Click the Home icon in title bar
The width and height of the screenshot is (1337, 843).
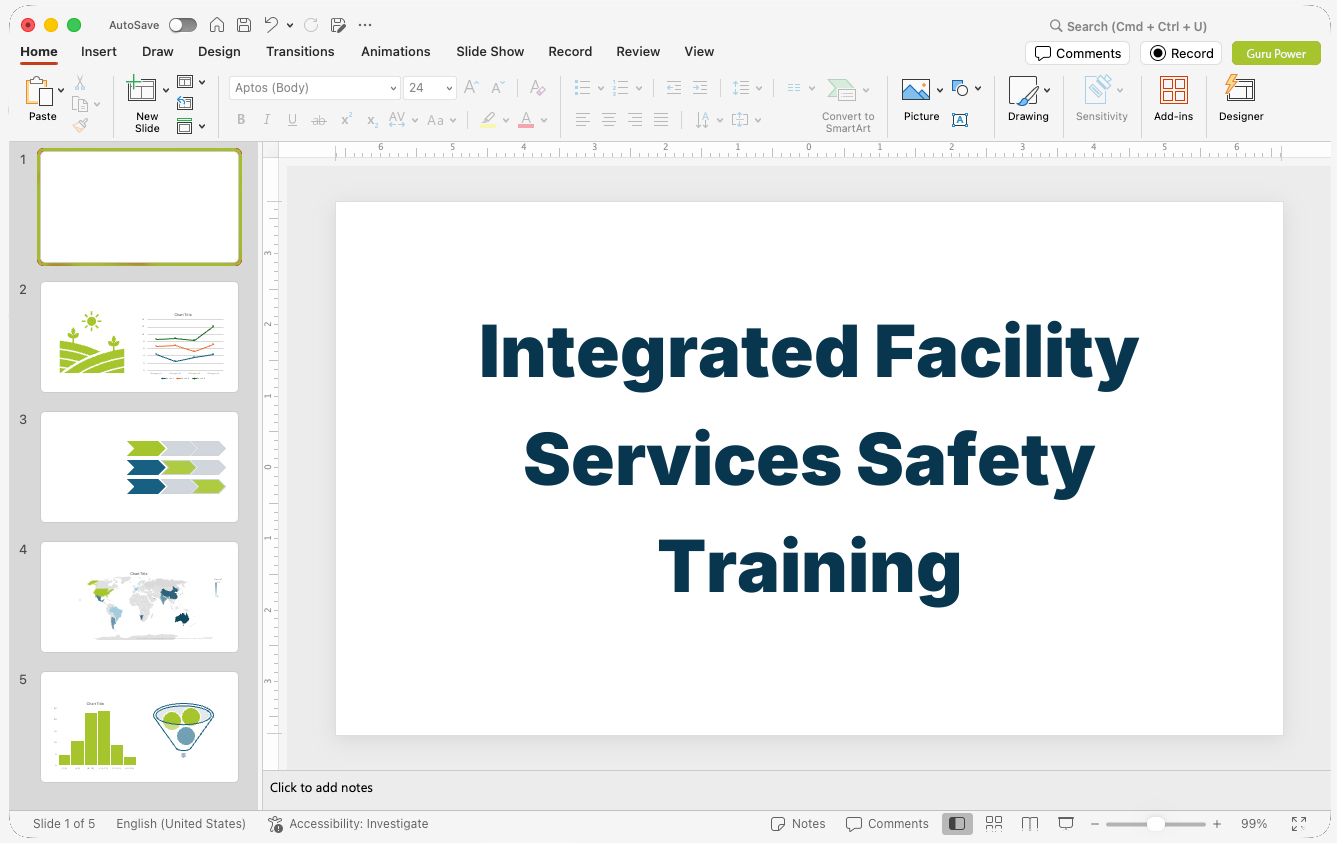point(217,25)
